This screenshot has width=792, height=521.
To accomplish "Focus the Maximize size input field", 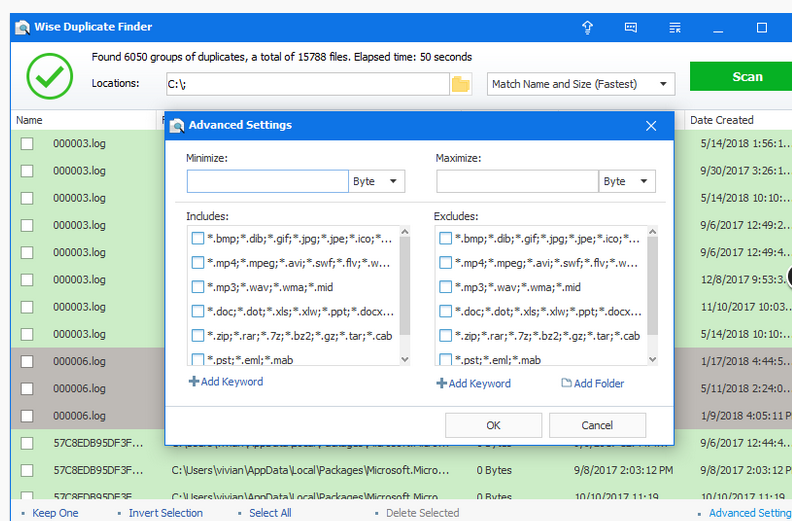I will pyautogui.click(x=517, y=181).
